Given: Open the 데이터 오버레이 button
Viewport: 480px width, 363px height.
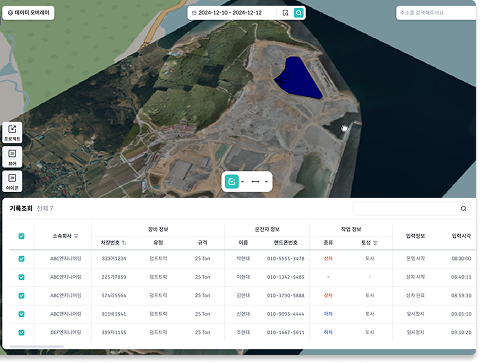Looking at the screenshot, I should point(28,13).
